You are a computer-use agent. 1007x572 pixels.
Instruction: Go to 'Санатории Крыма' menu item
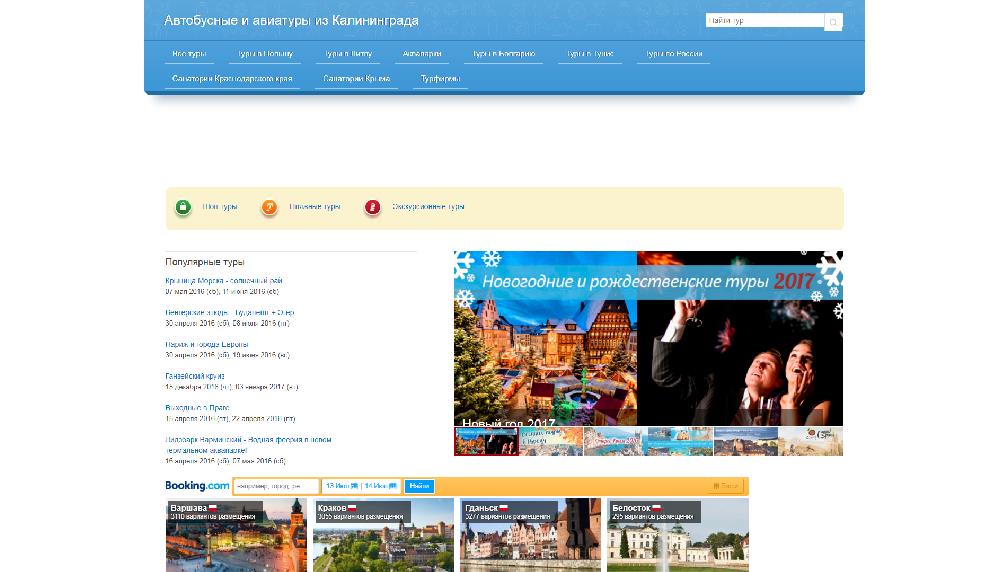click(356, 78)
